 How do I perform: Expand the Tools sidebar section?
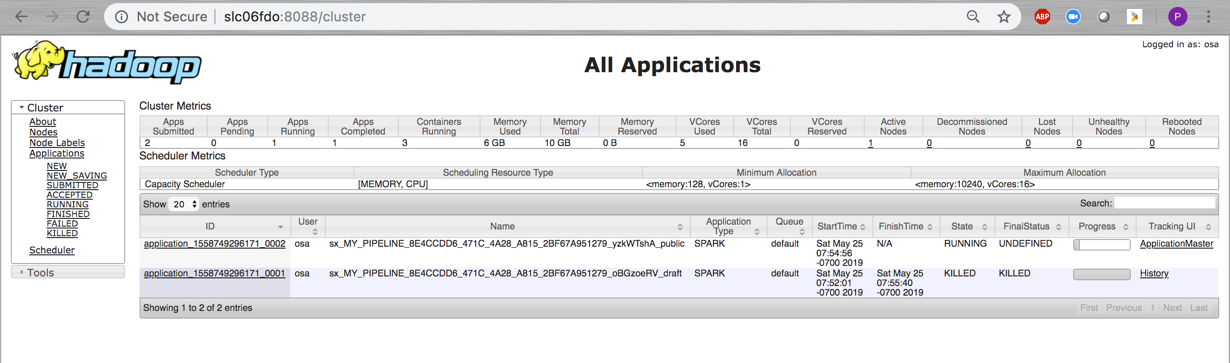[68, 272]
